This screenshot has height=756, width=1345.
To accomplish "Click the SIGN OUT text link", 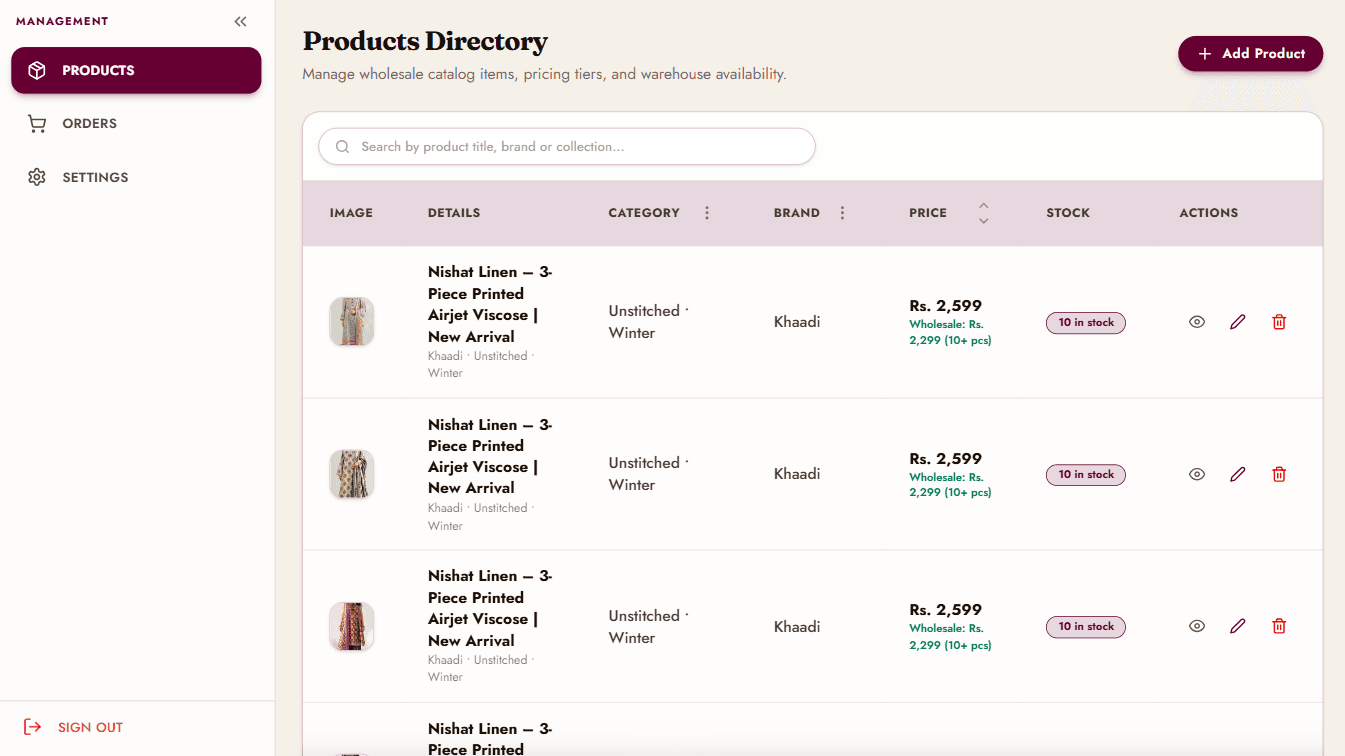I will pos(90,727).
